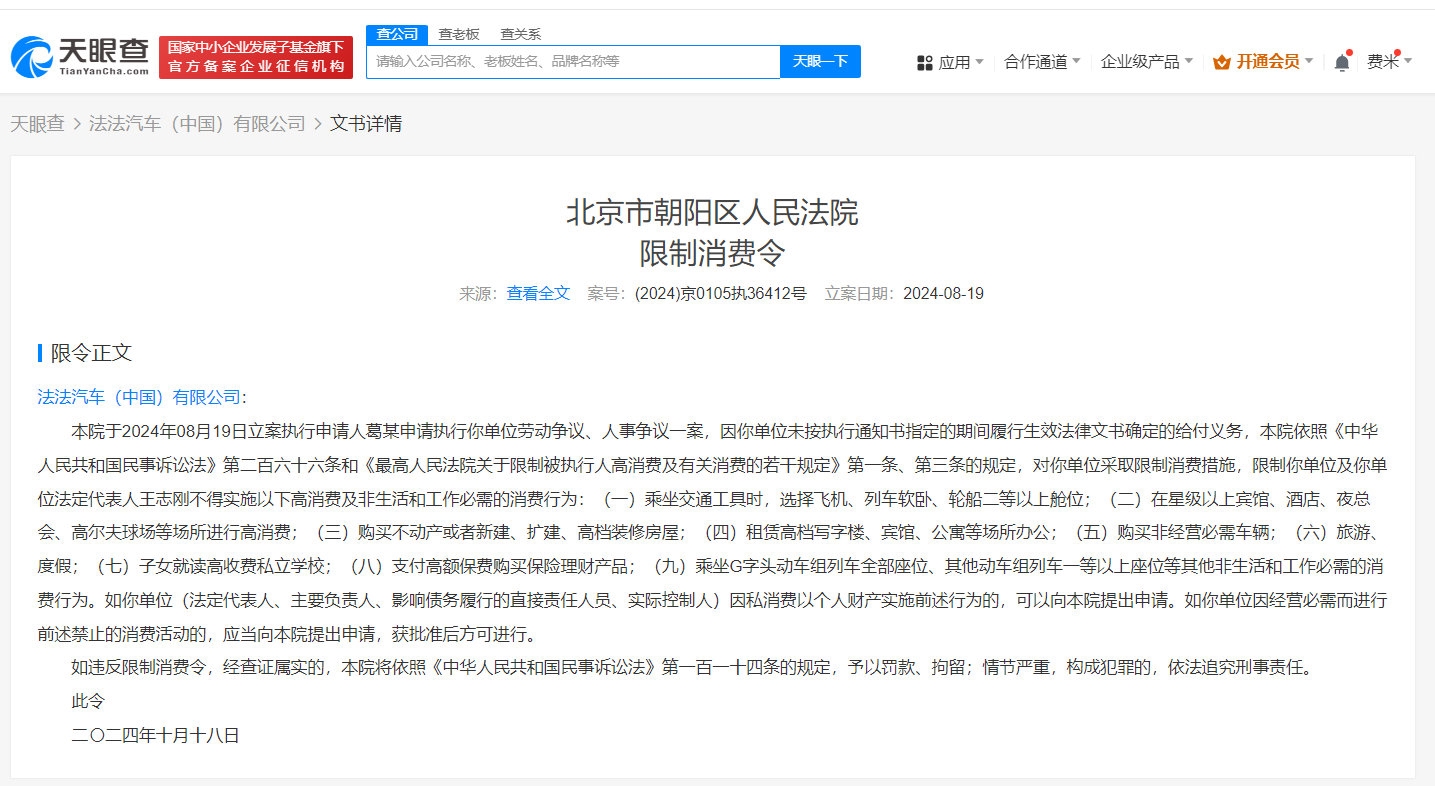Switch to the 查关系 tab

tap(520, 34)
